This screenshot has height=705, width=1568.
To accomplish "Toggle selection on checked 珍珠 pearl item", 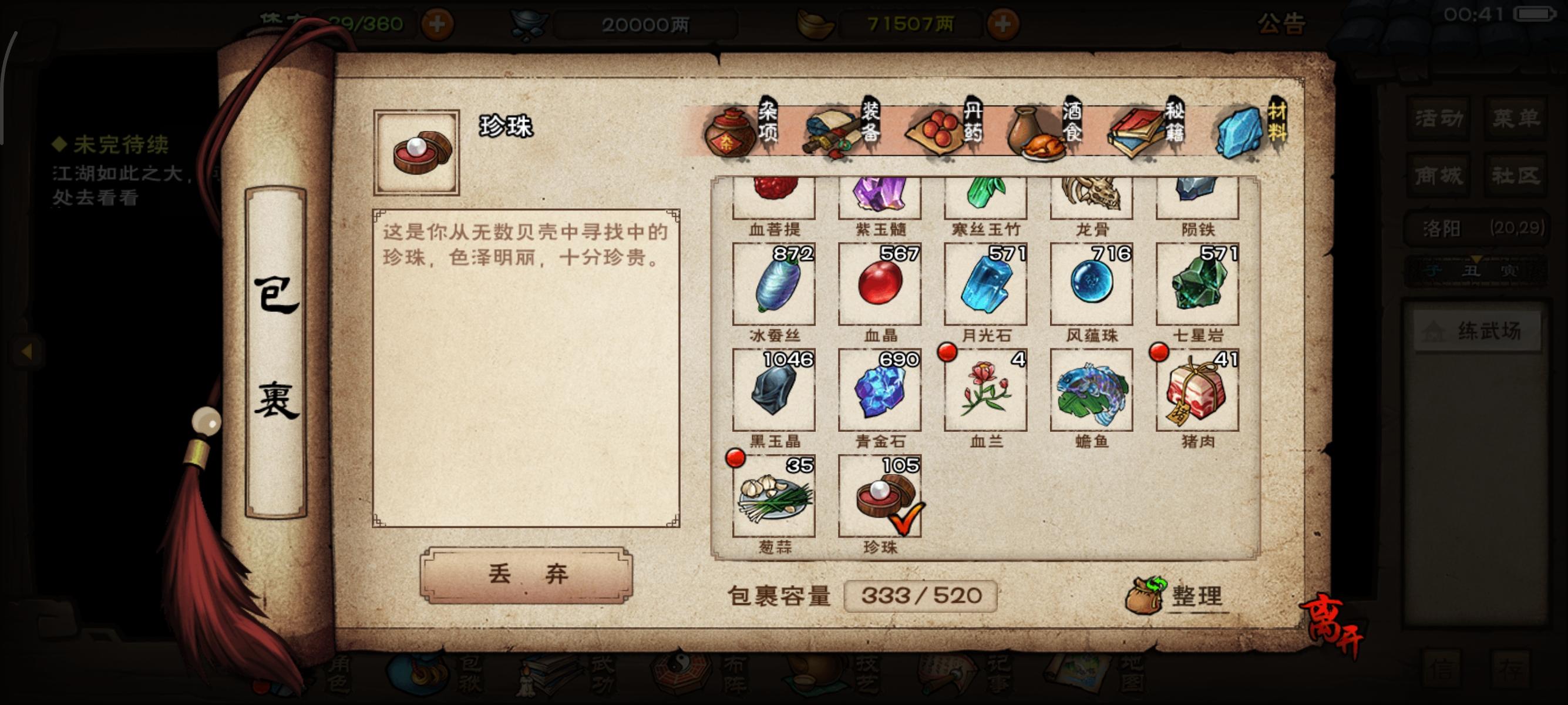I will click(x=880, y=496).
